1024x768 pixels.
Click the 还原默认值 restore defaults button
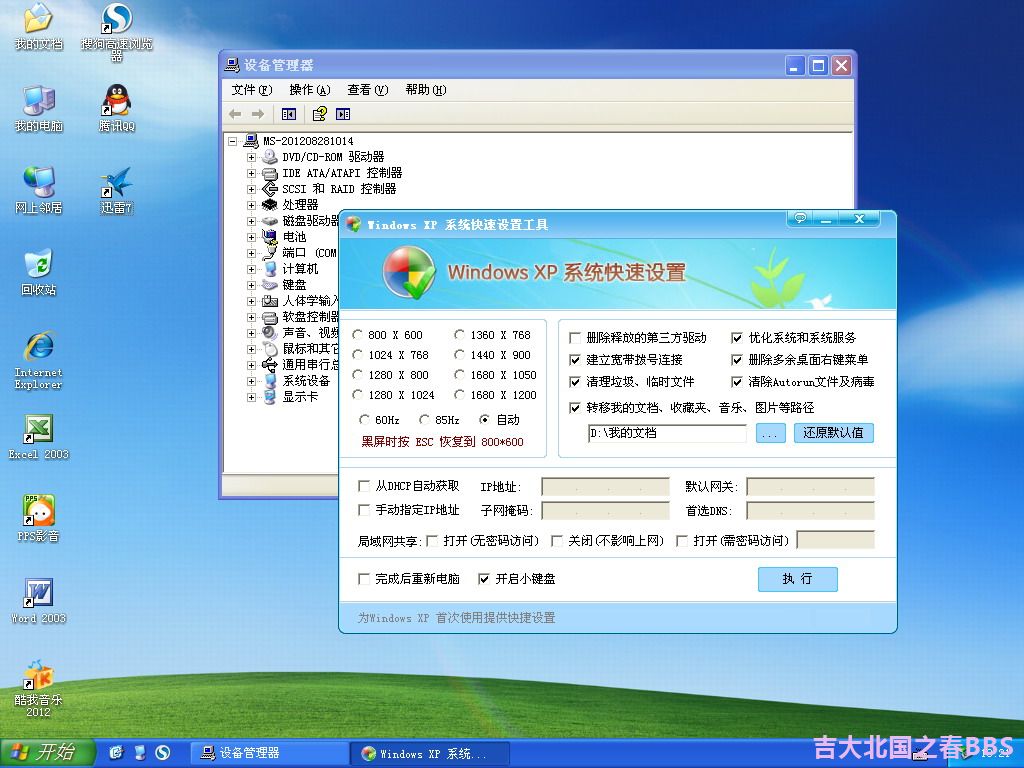(833, 433)
